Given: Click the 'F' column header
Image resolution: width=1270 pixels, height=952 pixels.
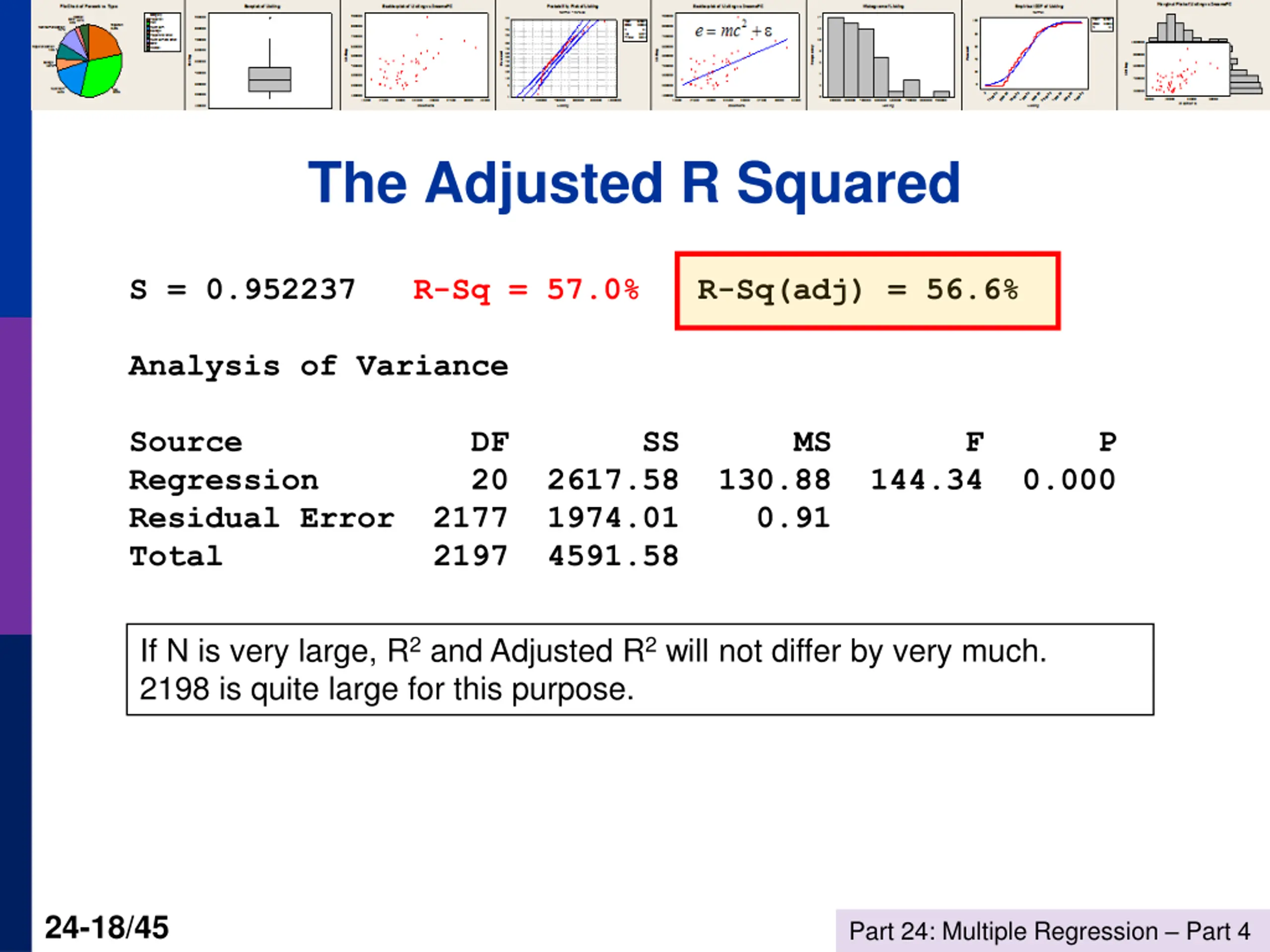Looking at the screenshot, I should click(975, 442).
